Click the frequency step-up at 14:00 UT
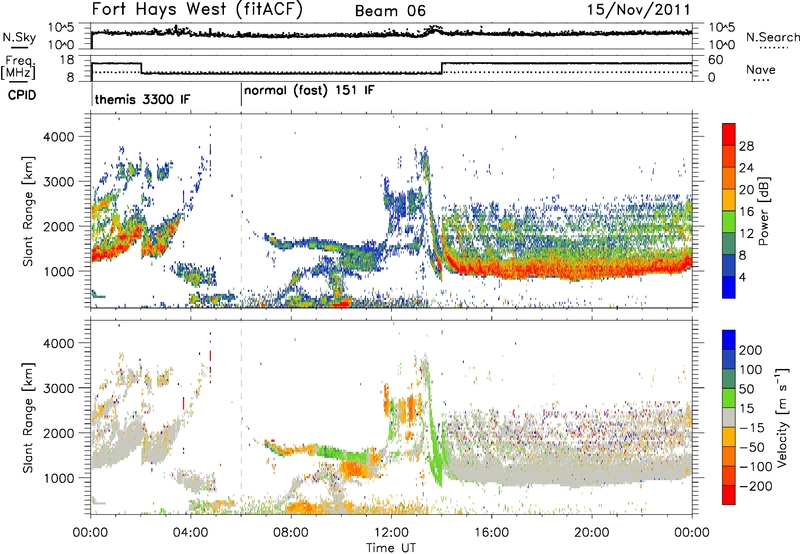This screenshot has height=554, width=800. 442,68
